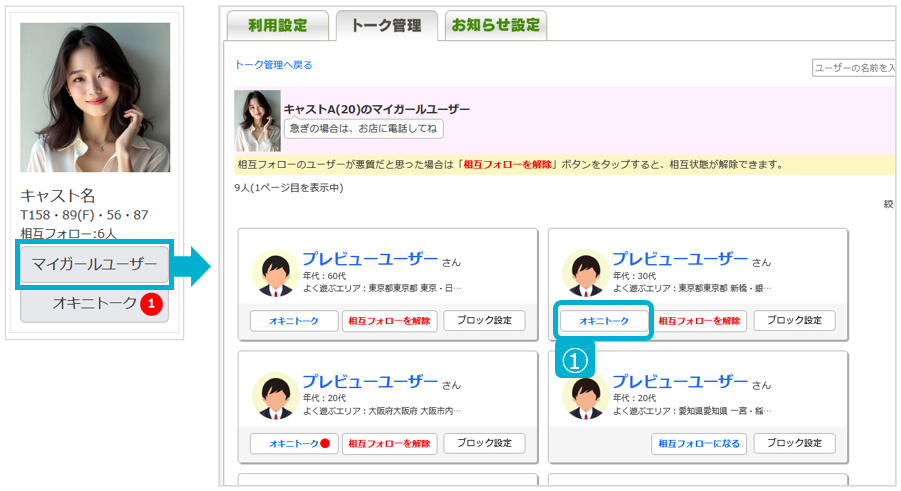Click the avatar icon of the 60代 user
The width and height of the screenshot is (901, 491).
click(273, 273)
